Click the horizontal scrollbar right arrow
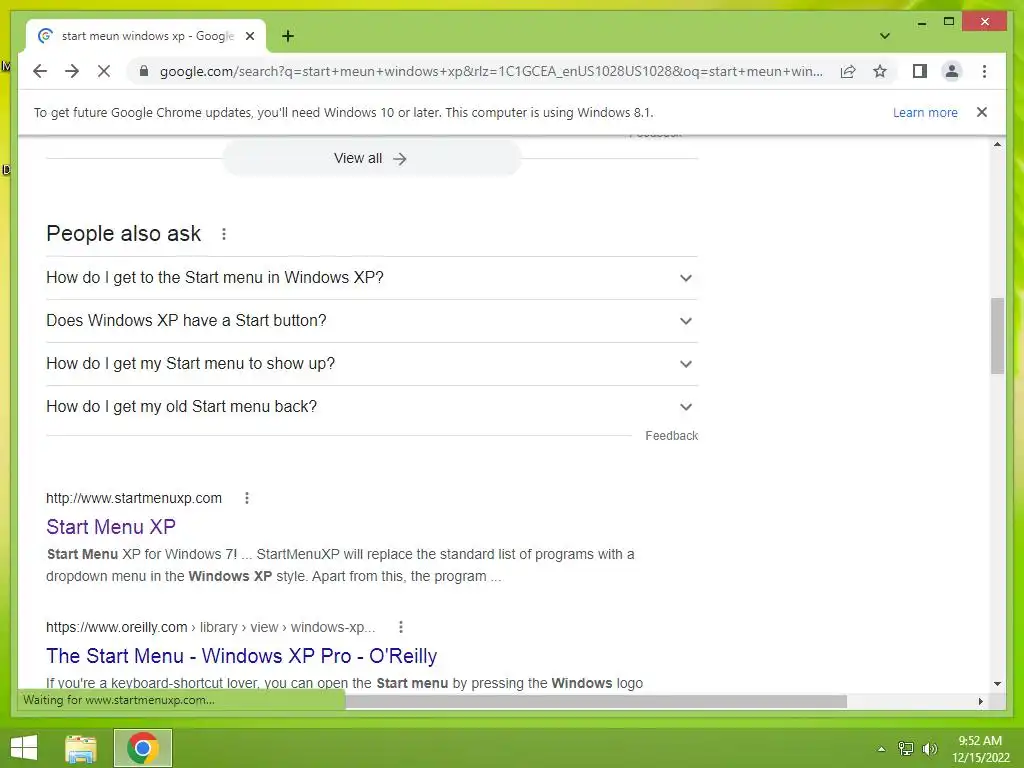Image resolution: width=1024 pixels, height=768 pixels. click(980, 701)
